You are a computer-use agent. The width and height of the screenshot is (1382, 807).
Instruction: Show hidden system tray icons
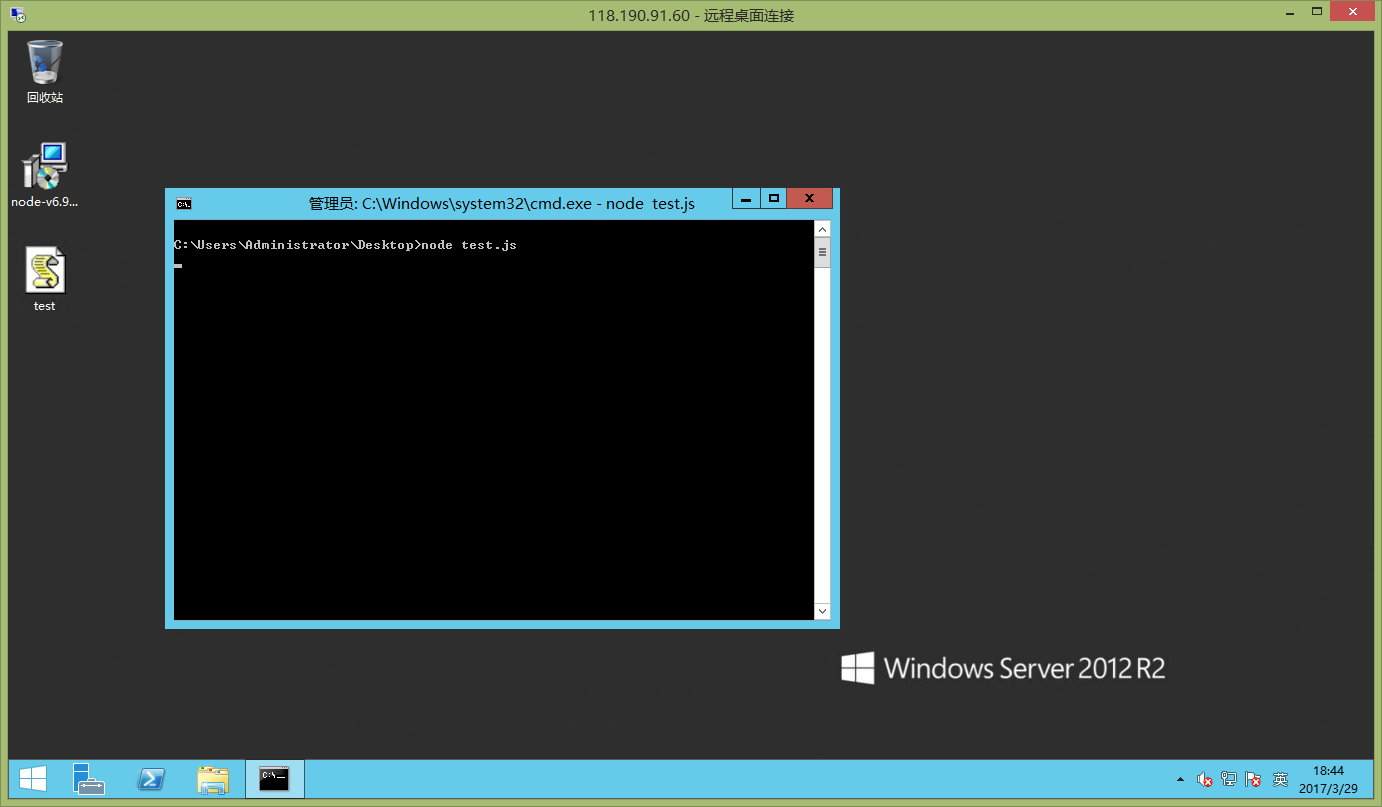pos(1180,780)
